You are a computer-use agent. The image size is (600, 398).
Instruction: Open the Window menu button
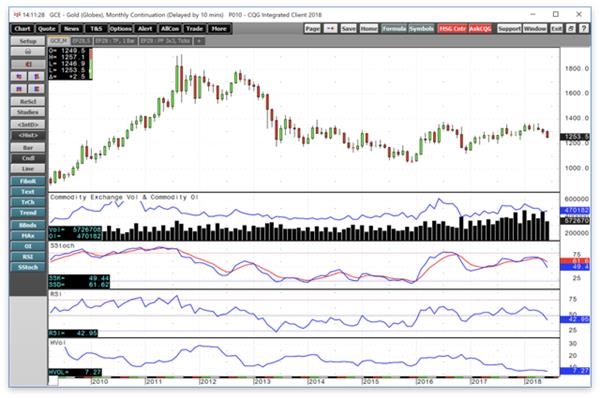(x=535, y=29)
